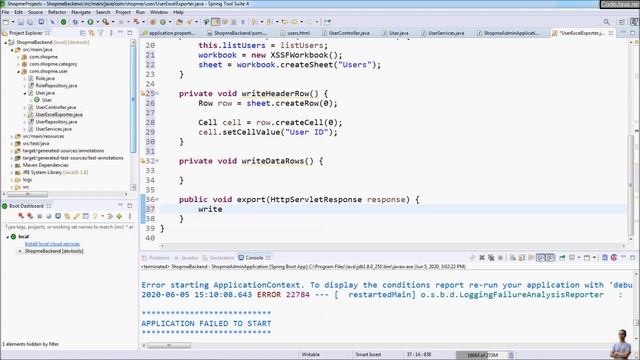
Task: Open the dropdown next to Debug button
Action: point(82,22)
